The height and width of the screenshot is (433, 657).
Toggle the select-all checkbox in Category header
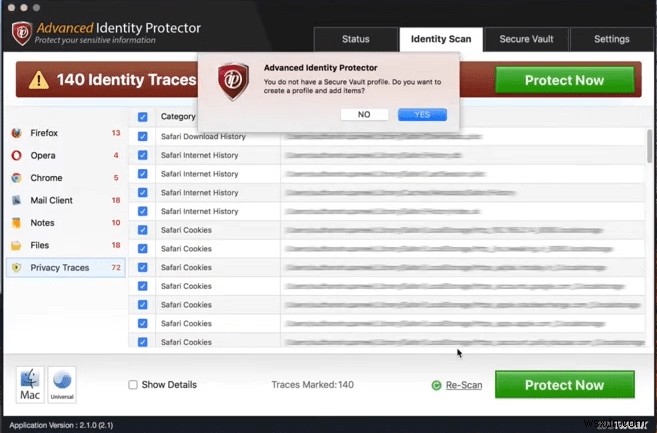(142, 117)
